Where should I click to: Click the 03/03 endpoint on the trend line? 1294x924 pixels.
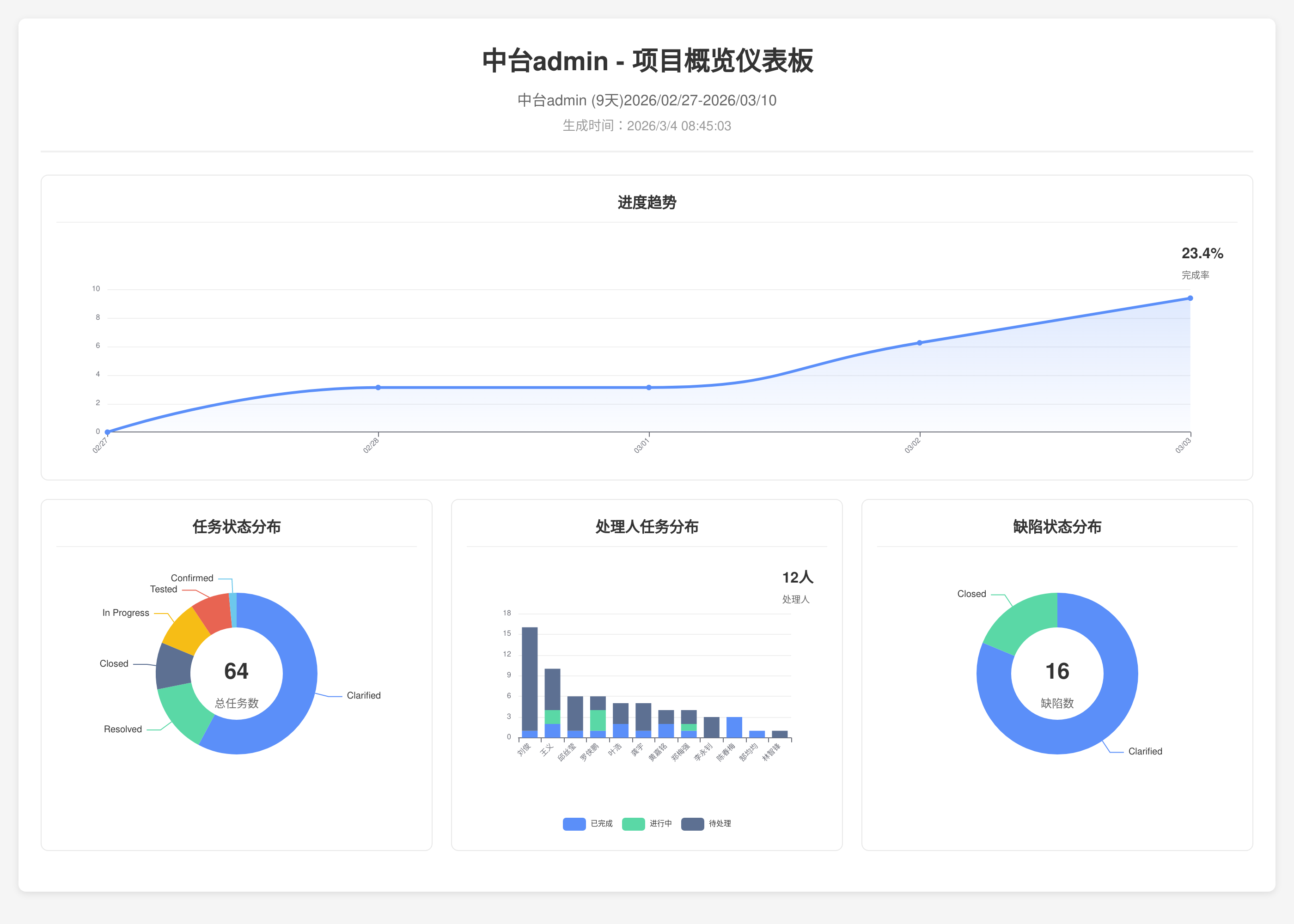[x=1190, y=298]
